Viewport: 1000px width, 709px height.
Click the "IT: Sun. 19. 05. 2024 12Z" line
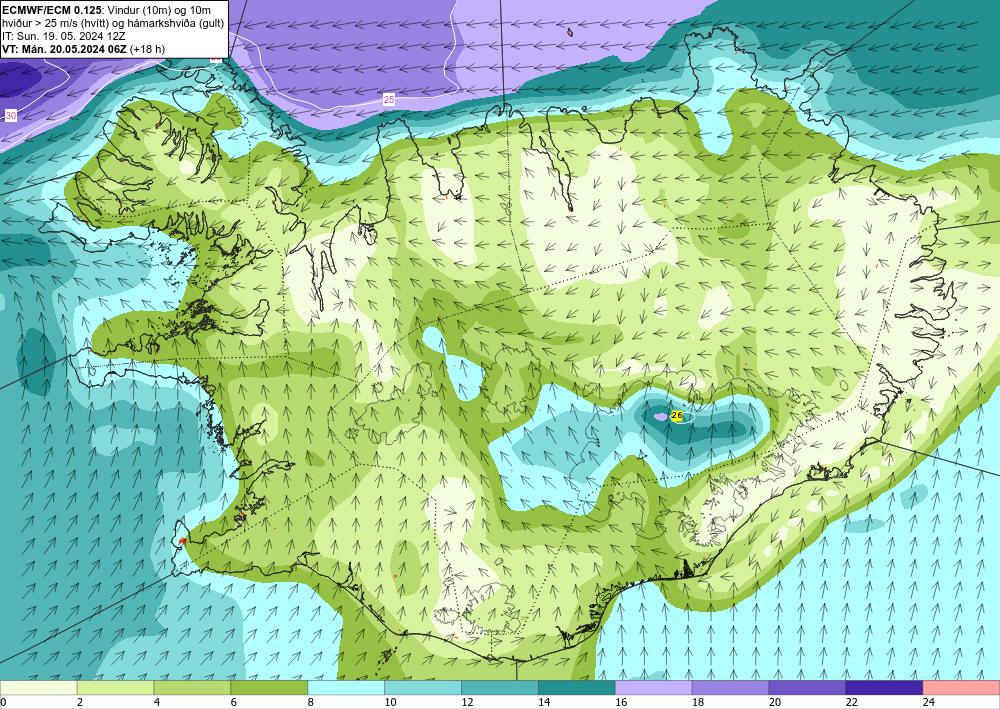click(64, 36)
